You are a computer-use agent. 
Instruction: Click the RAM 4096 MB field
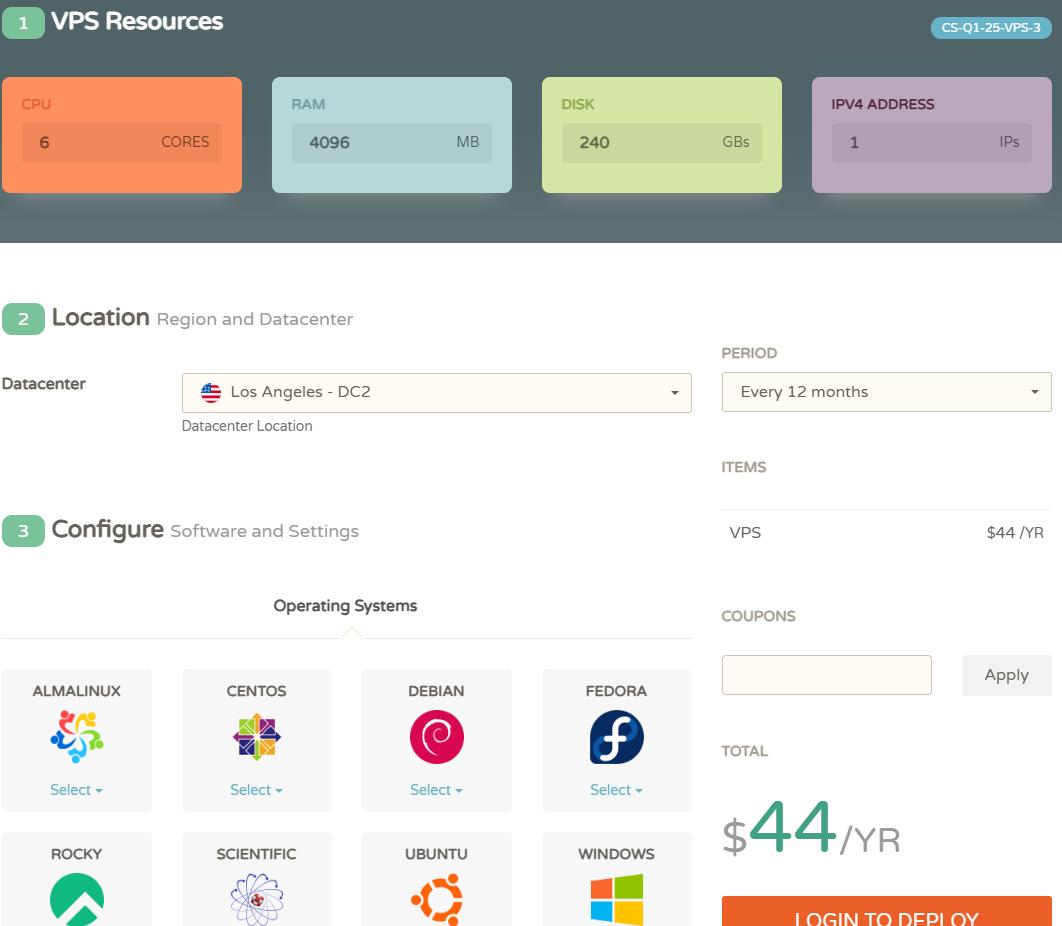click(392, 142)
